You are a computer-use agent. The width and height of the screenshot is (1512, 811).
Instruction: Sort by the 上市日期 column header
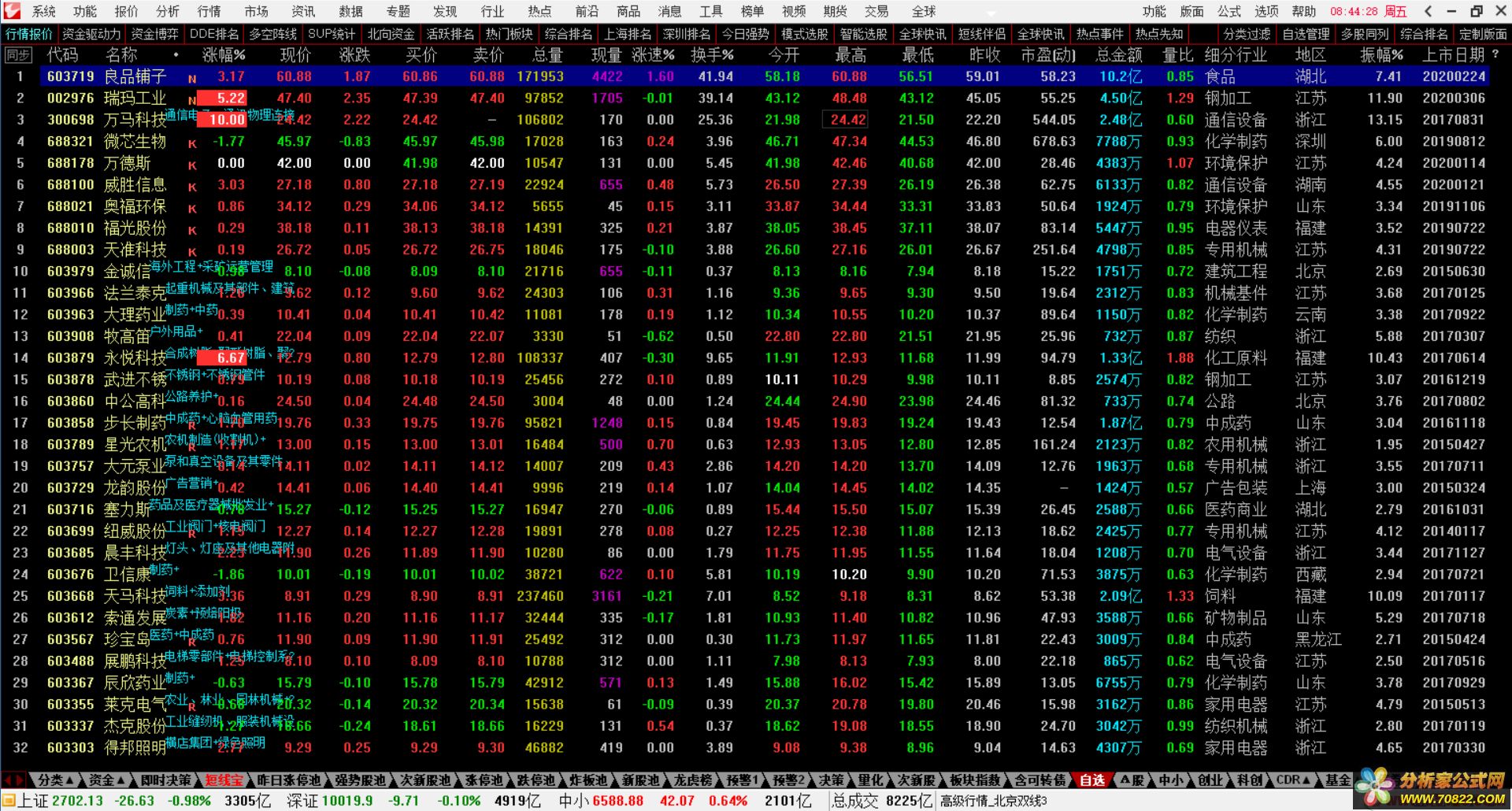(1454, 55)
